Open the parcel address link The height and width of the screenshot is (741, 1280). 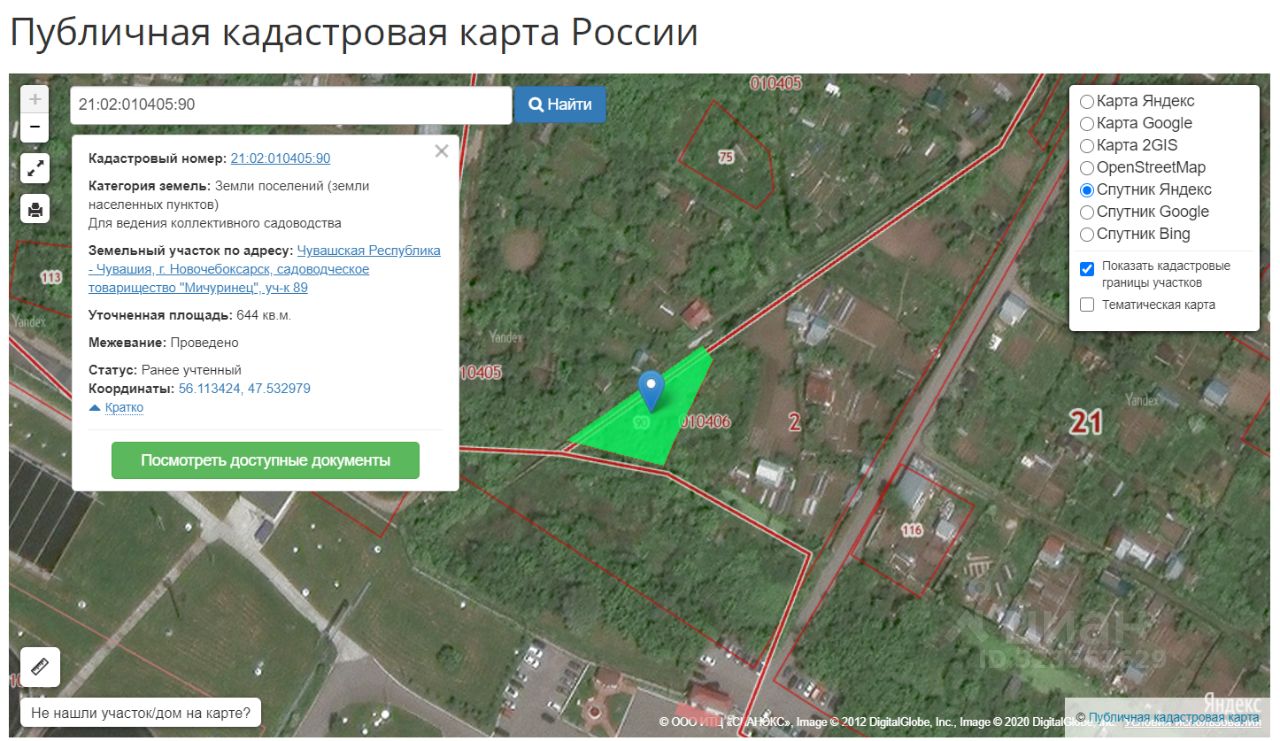[x=265, y=269]
